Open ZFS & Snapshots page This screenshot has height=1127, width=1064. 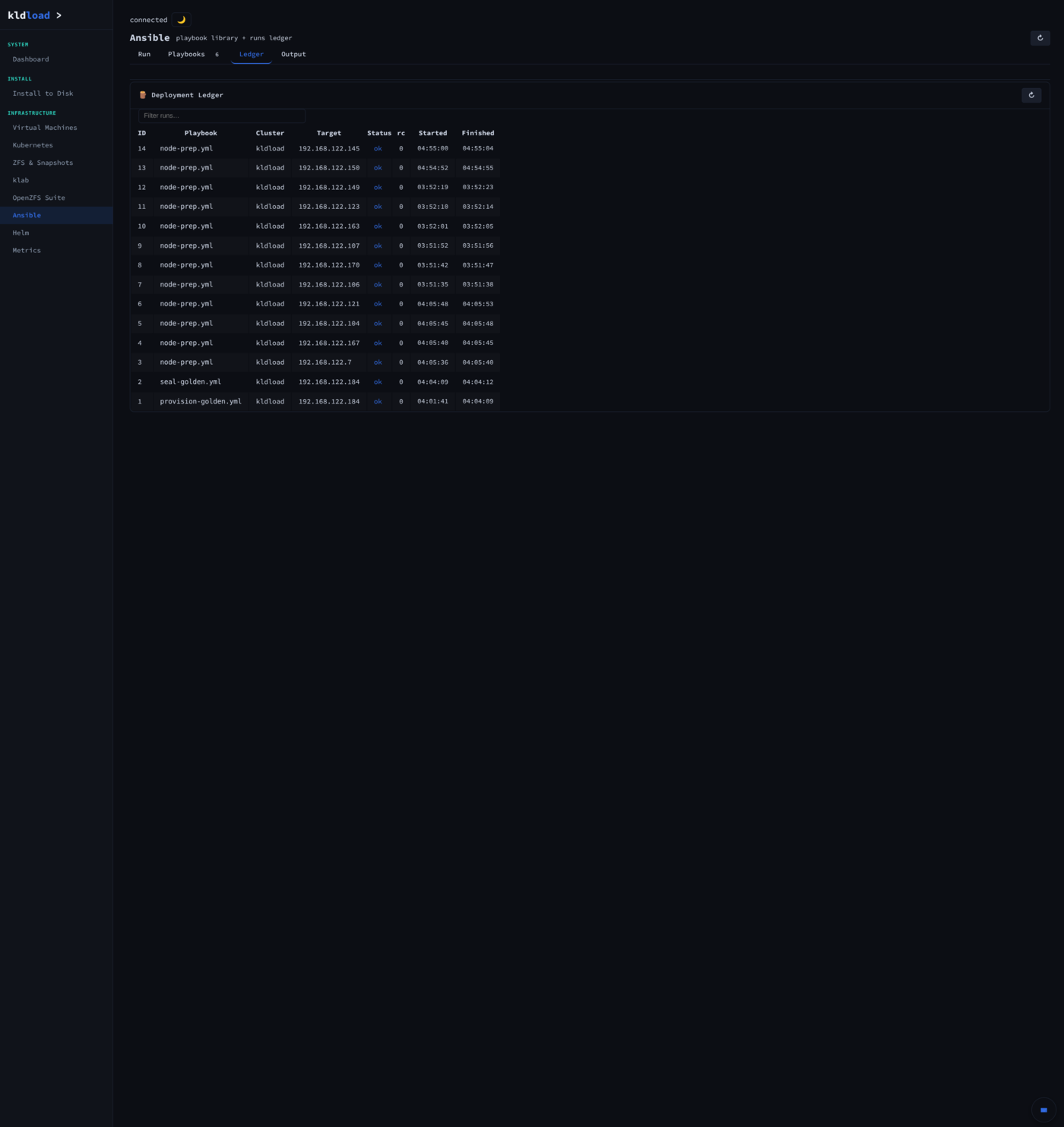56,163
